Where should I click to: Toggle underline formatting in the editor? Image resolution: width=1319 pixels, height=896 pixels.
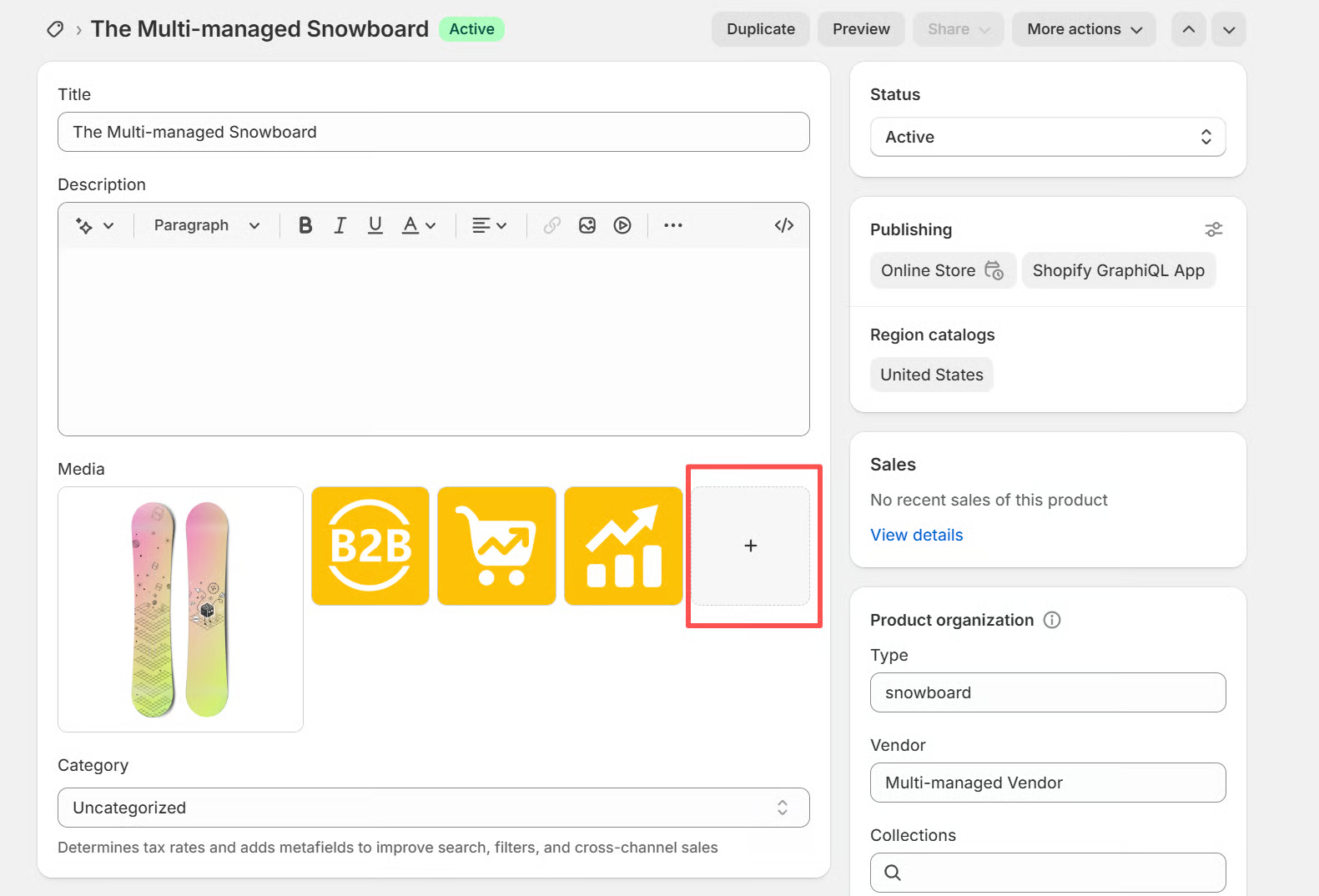375,225
